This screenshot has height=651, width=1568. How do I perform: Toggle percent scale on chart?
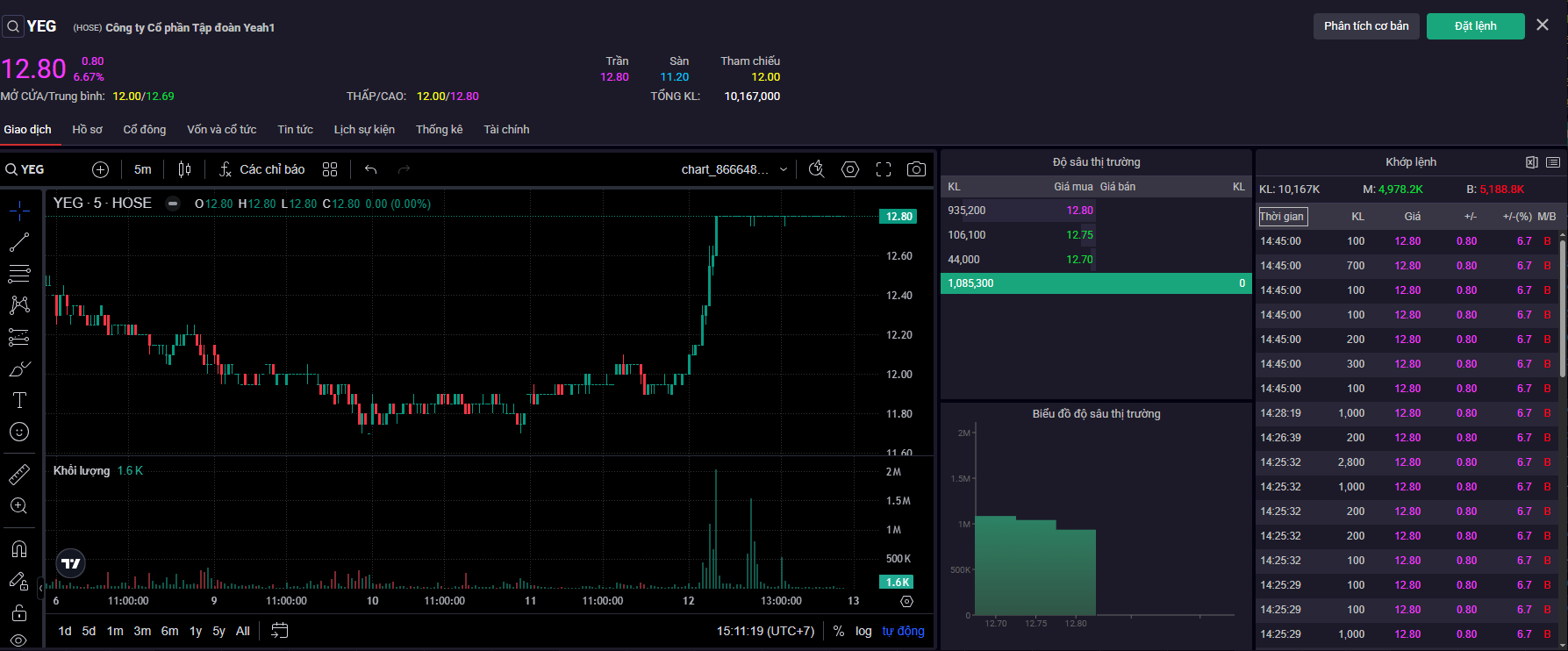tap(839, 631)
